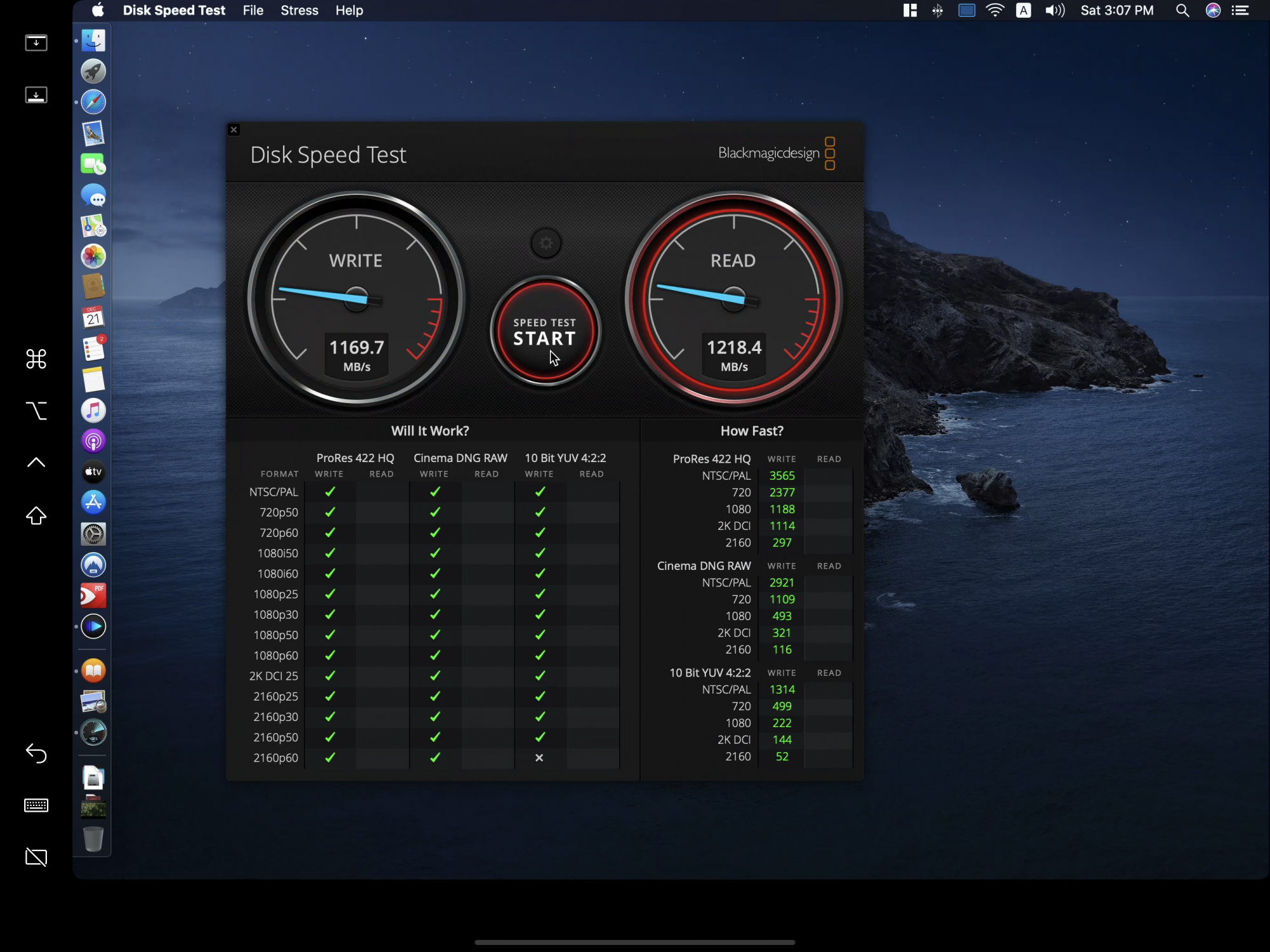This screenshot has height=952, width=1270.
Task: Open Books from the Dock
Action: click(x=93, y=671)
